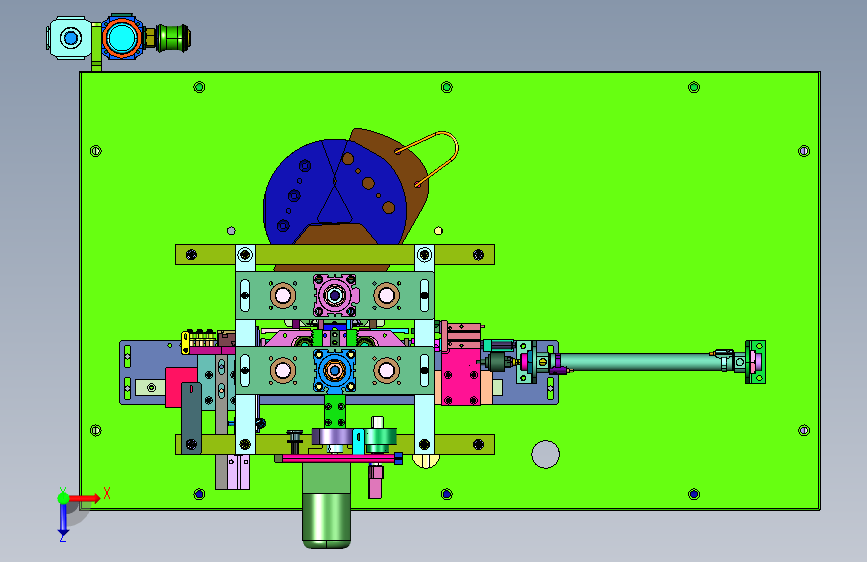This screenshot has height=562, width=867.
Task: Select the long teal cylinder rod
Action: tap(636, 362)
